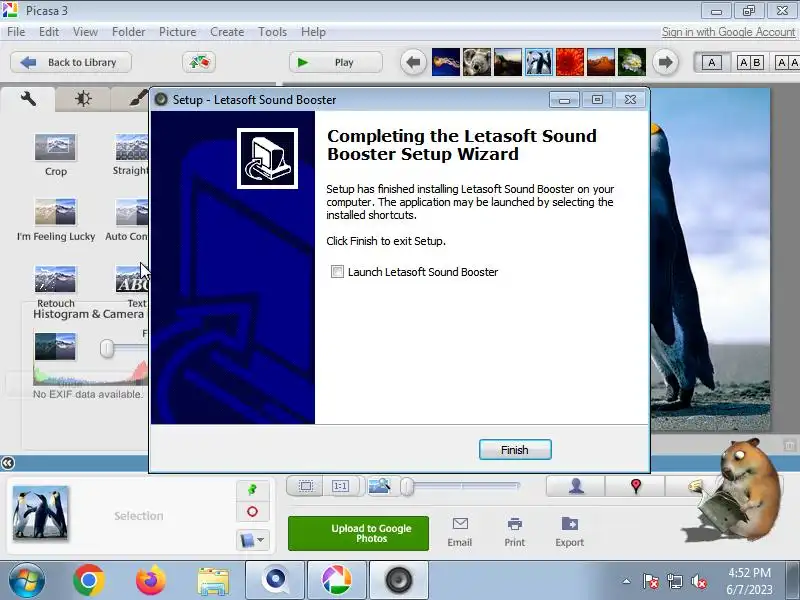Open Action Center flag tray icon
This screenshot has width=800, height=600.
651,581
